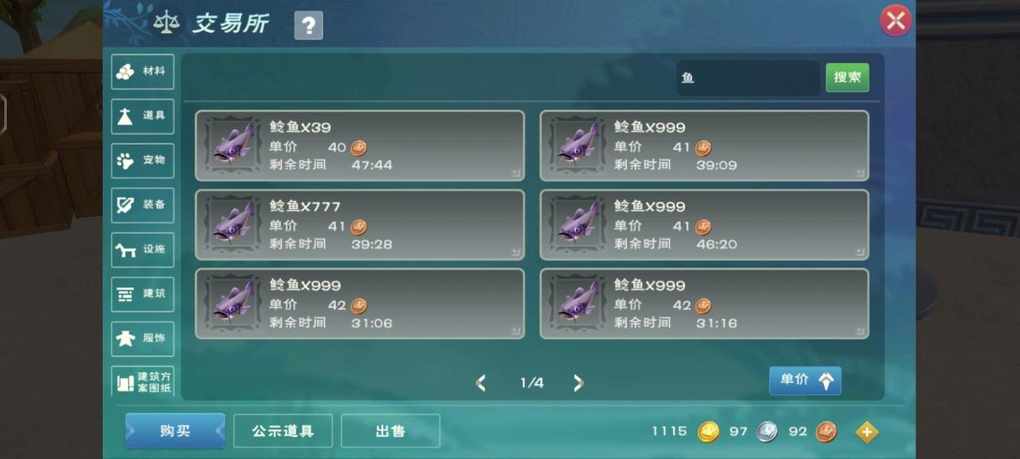Go to next listings page arrow
Screen dimensions: 1020x459
(578, 383)
